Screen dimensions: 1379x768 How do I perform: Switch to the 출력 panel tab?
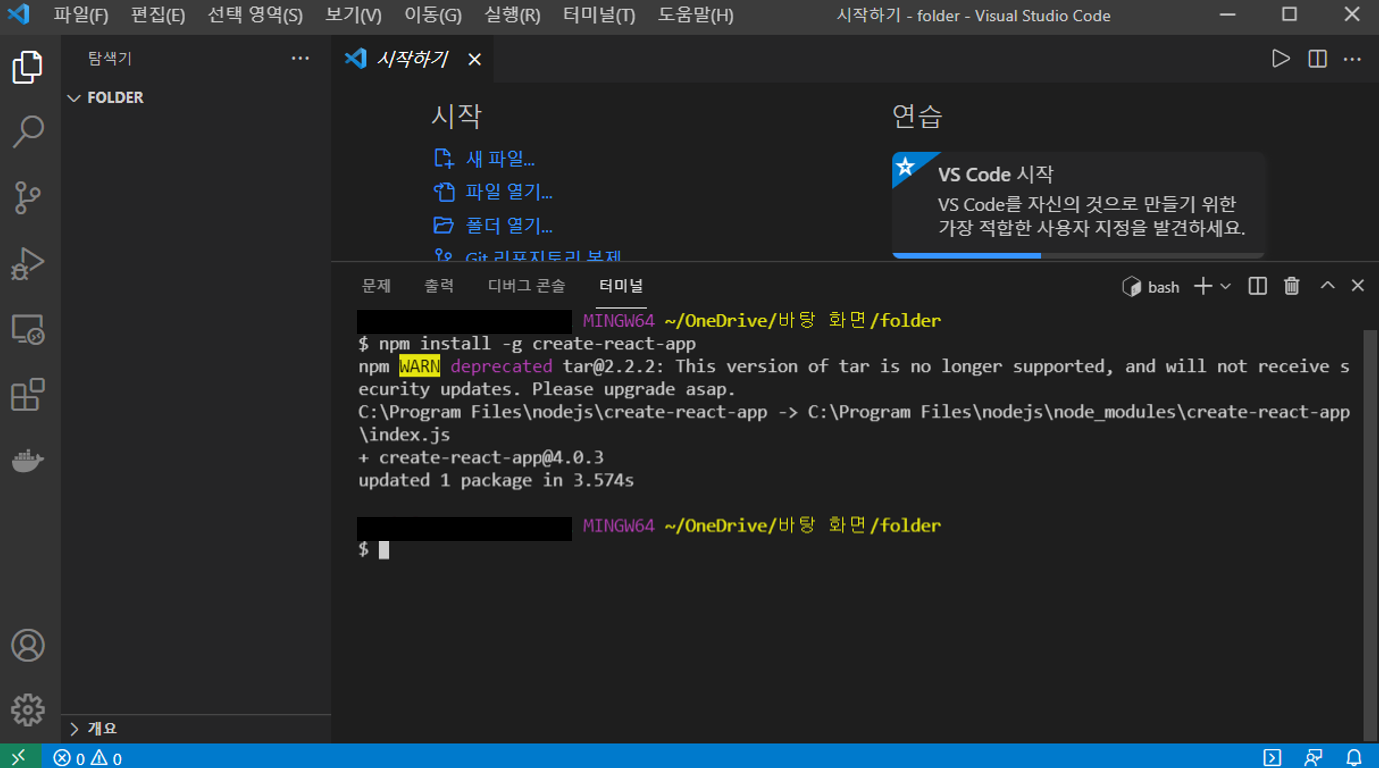[439, 286]
